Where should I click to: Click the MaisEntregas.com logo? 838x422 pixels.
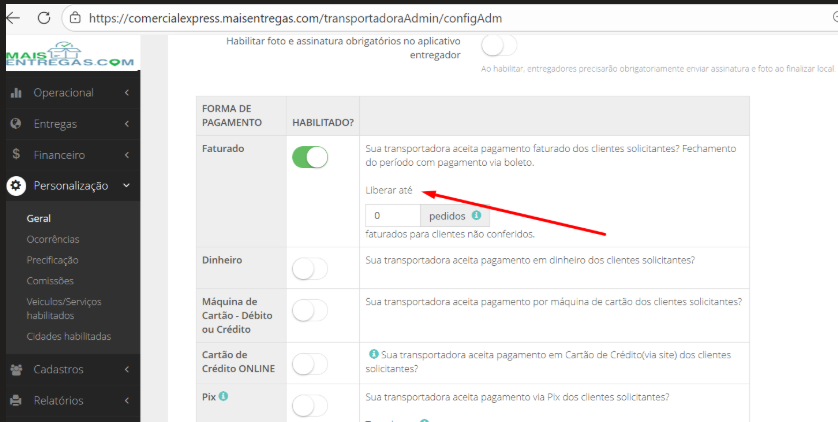click(70, 54)
